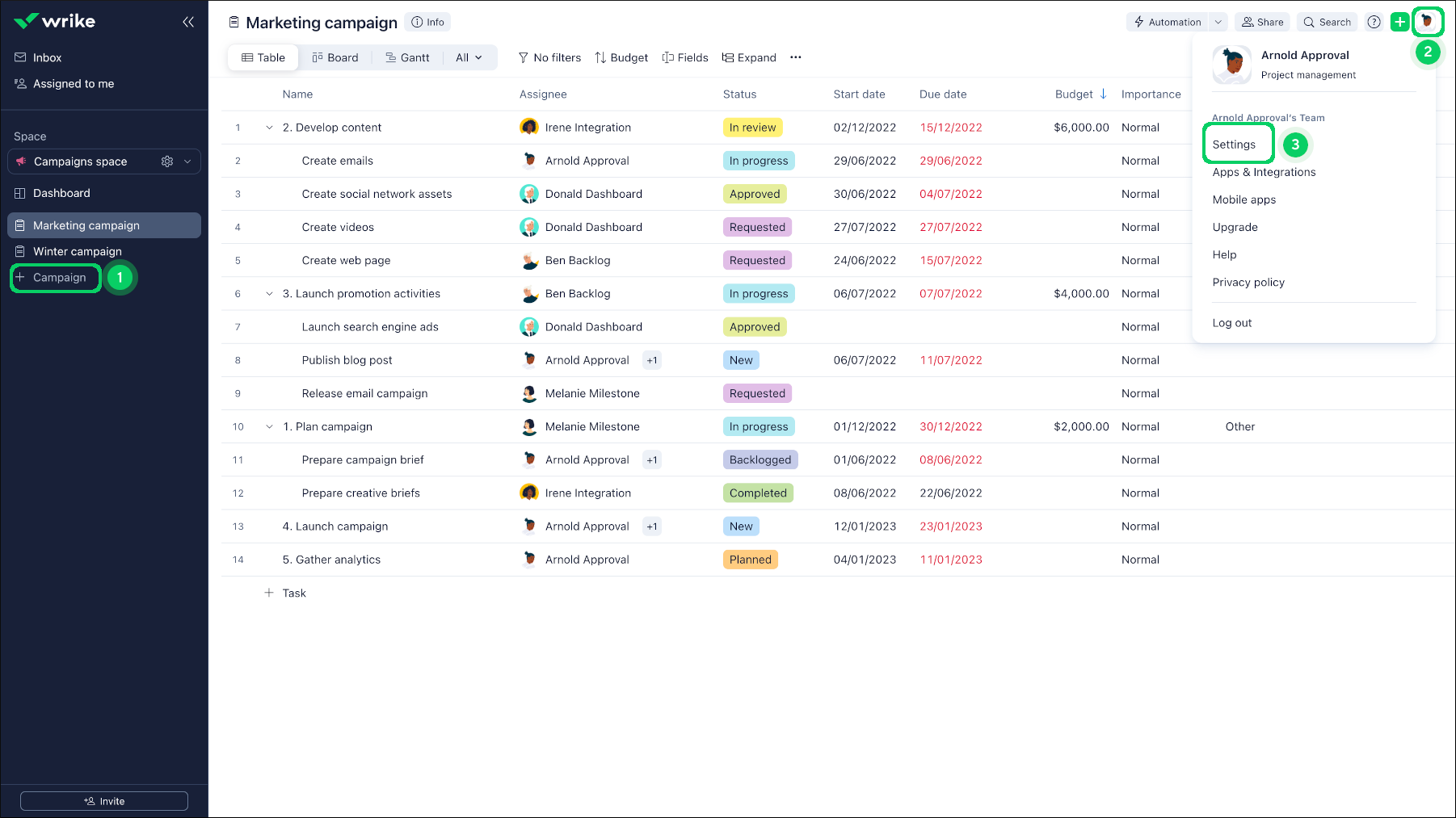
Task: Open Backlogged status of Prepare campaign brief
Action: pos(760,460)
